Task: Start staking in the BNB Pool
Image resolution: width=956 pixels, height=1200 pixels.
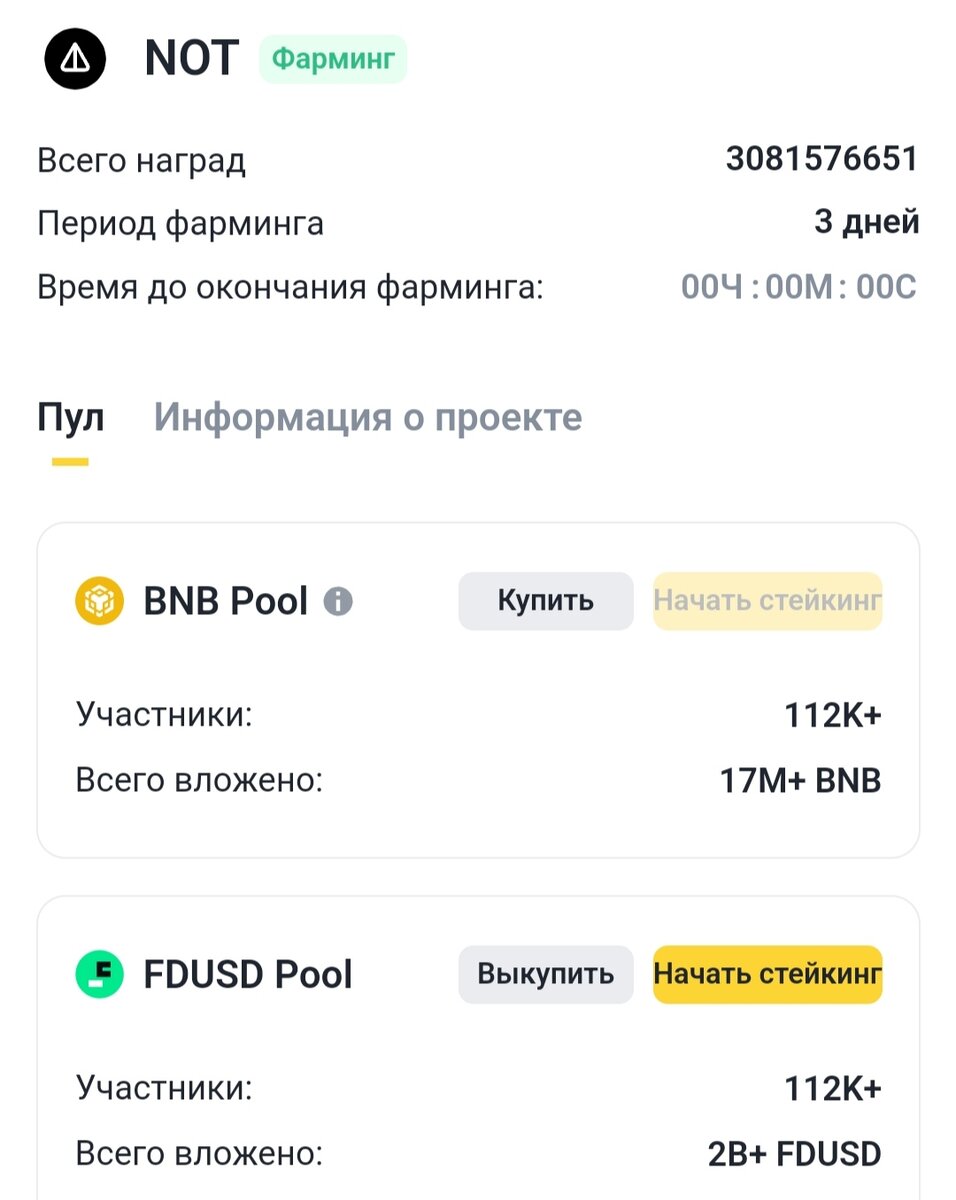Action: click(768, 601)
